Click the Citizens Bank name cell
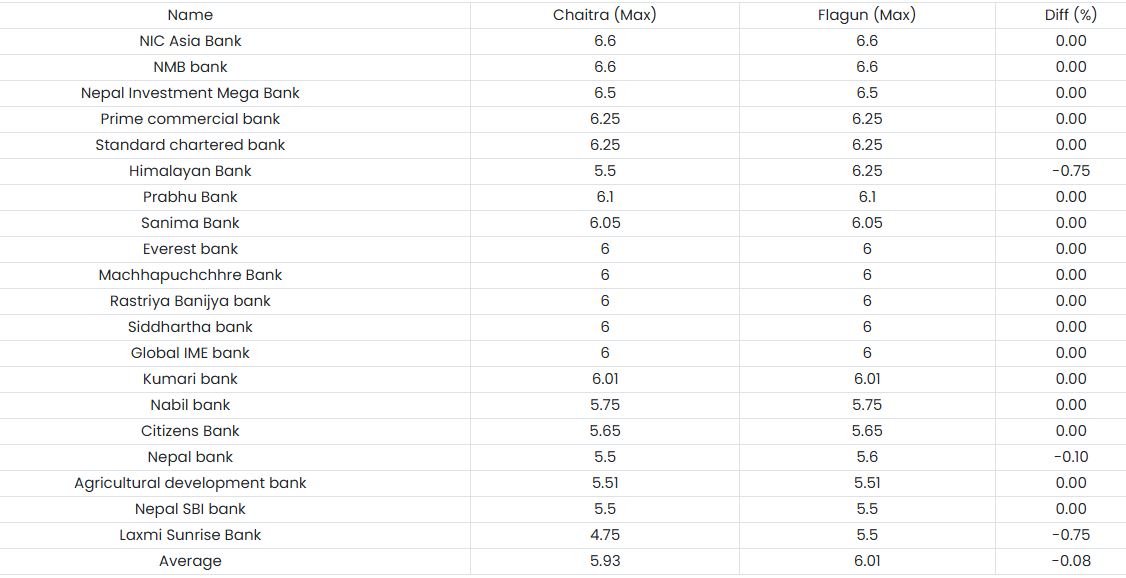The height and width of the screenshot is (578, 1126). [x=190, y=431]
